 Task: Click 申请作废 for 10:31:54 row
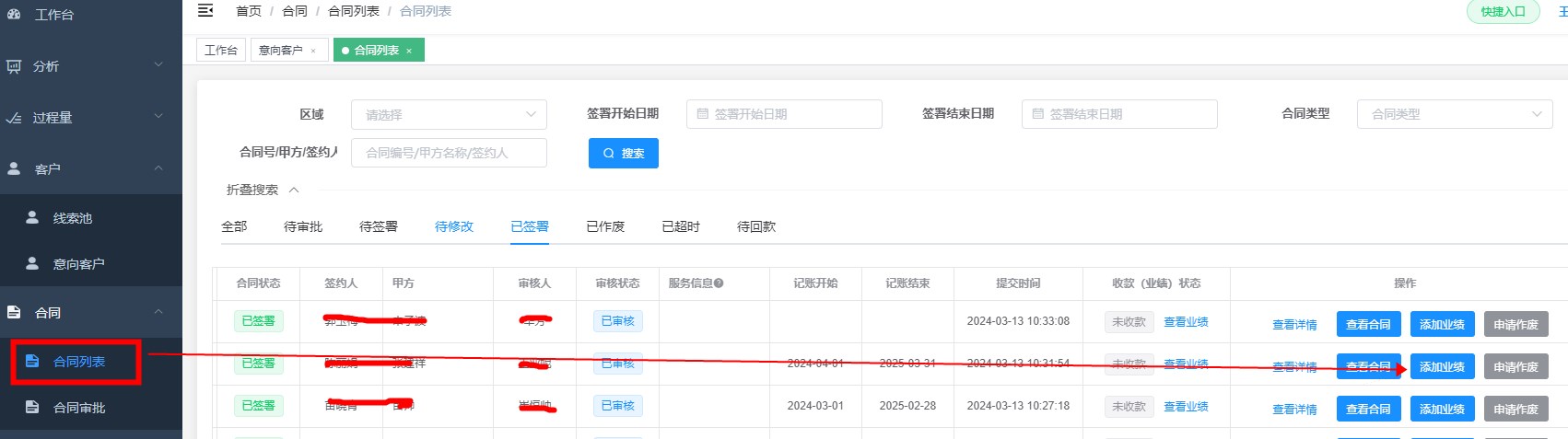(1516, 366)
